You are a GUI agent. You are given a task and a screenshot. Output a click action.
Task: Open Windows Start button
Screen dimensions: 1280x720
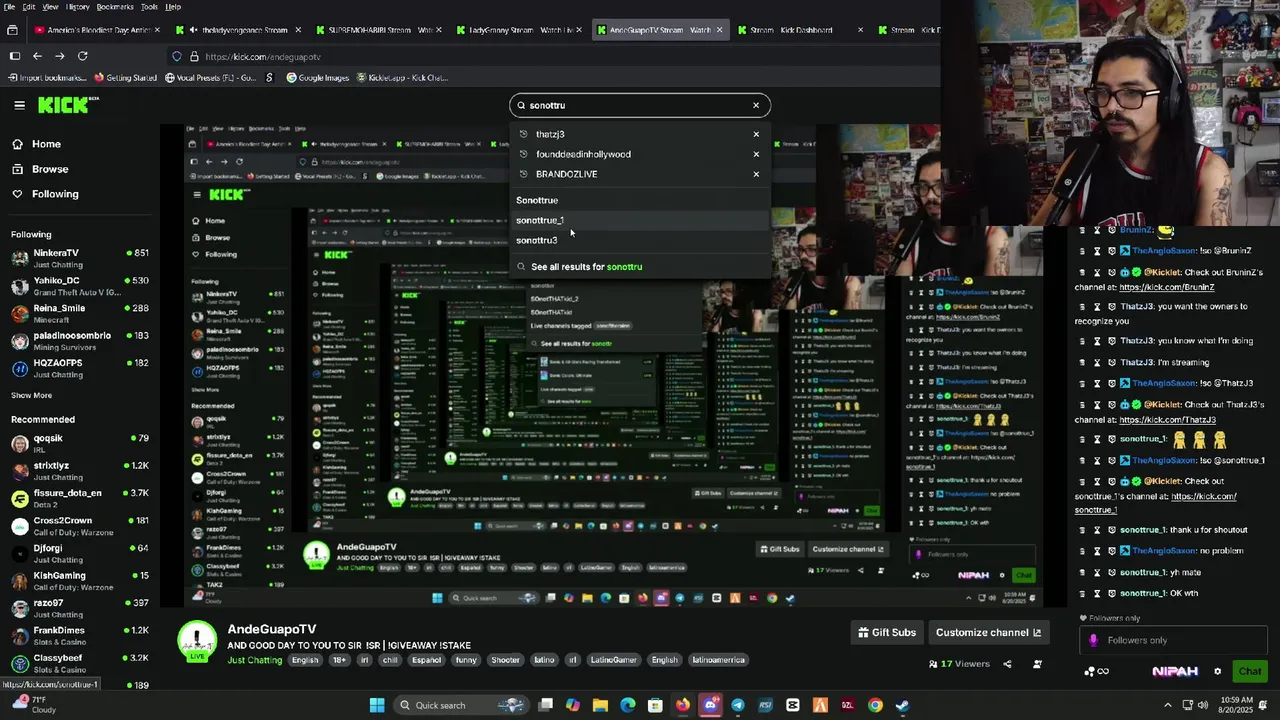[376, 705]
